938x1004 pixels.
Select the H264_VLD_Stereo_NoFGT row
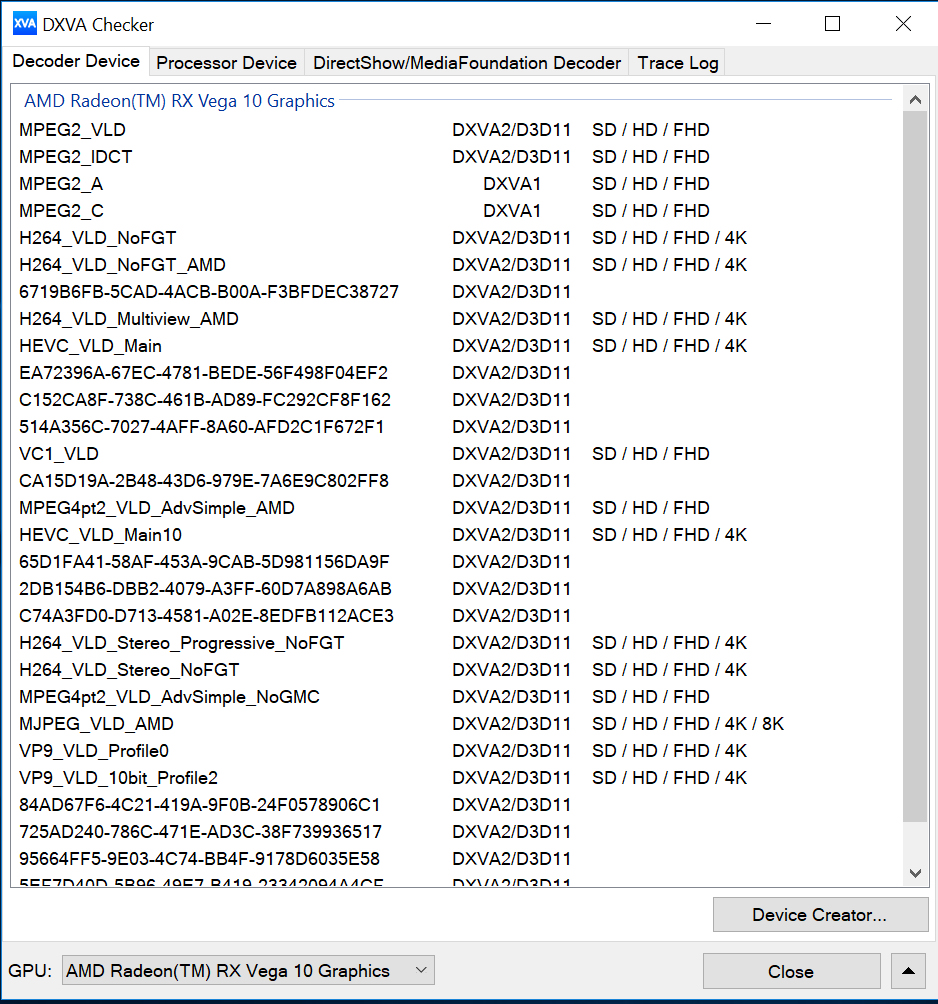pos(455,670)
